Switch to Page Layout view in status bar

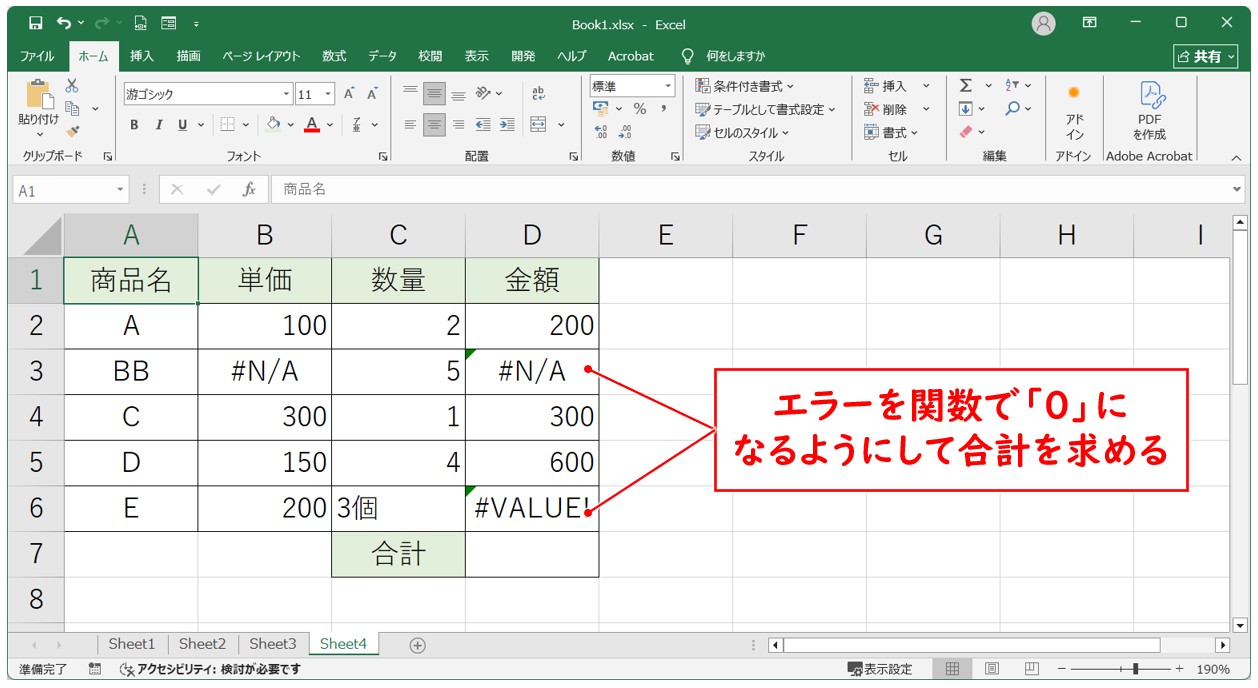tap(992, 669)
